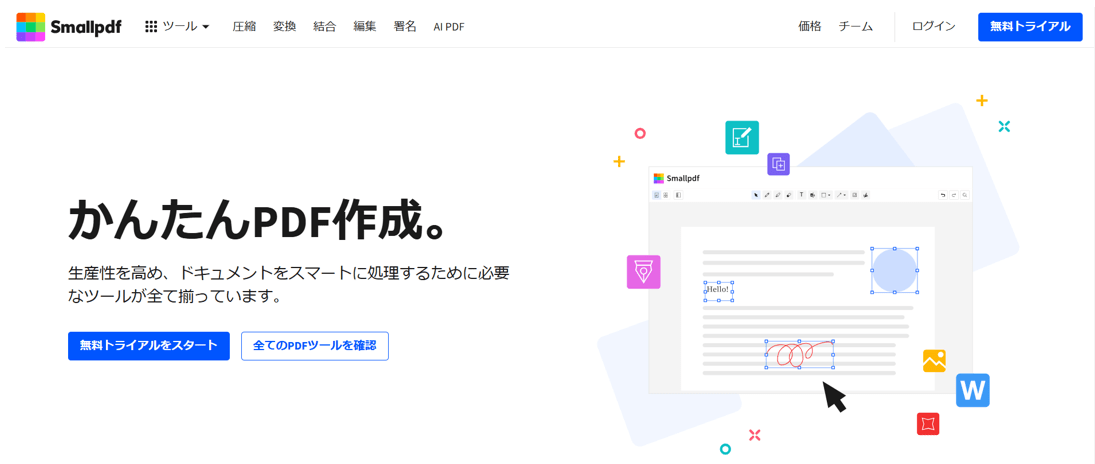Click the blue Word W icon

pyautogui.click(x=973, y=391)
